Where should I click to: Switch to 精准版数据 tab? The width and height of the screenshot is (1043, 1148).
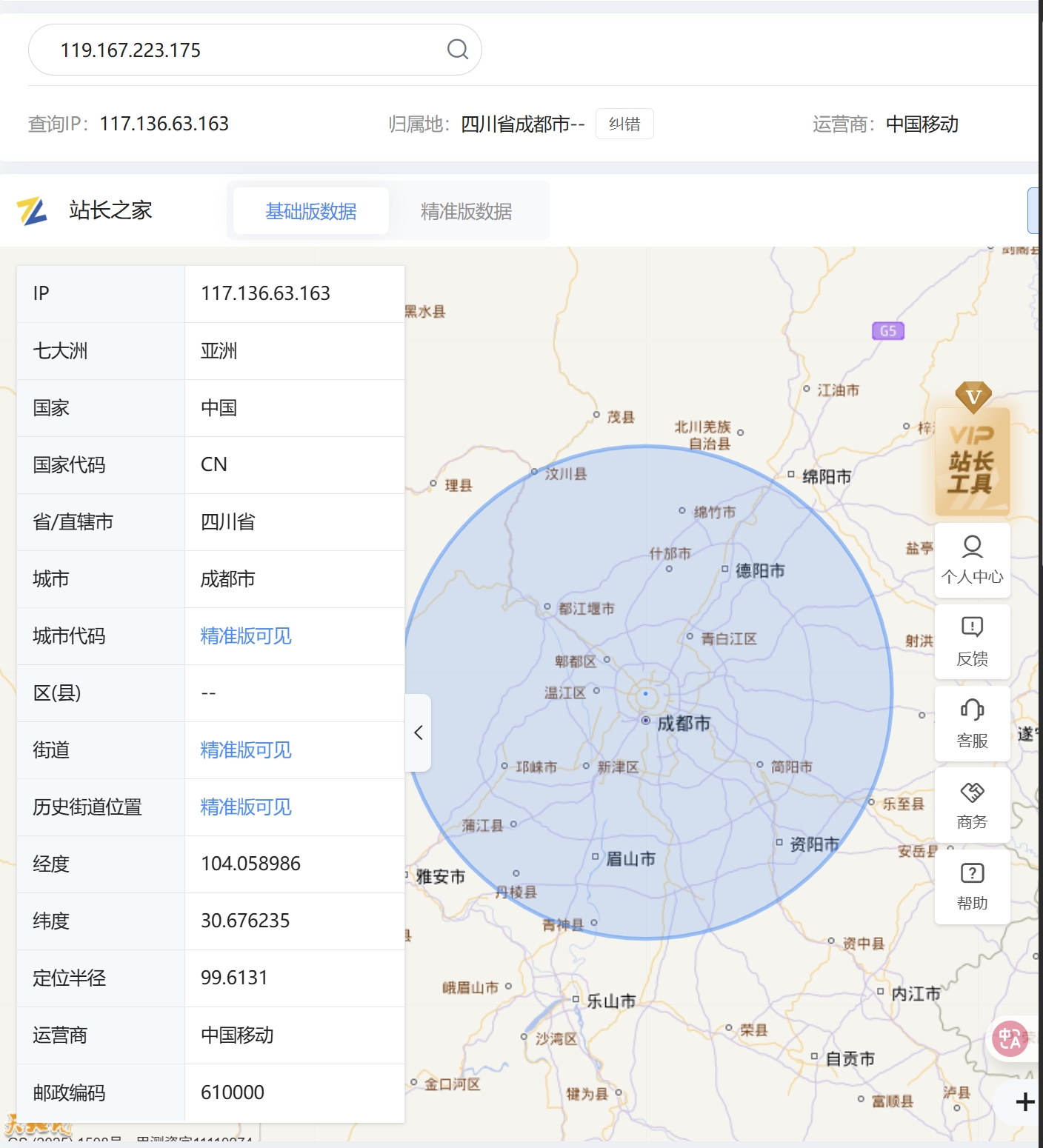coord(467,211)
